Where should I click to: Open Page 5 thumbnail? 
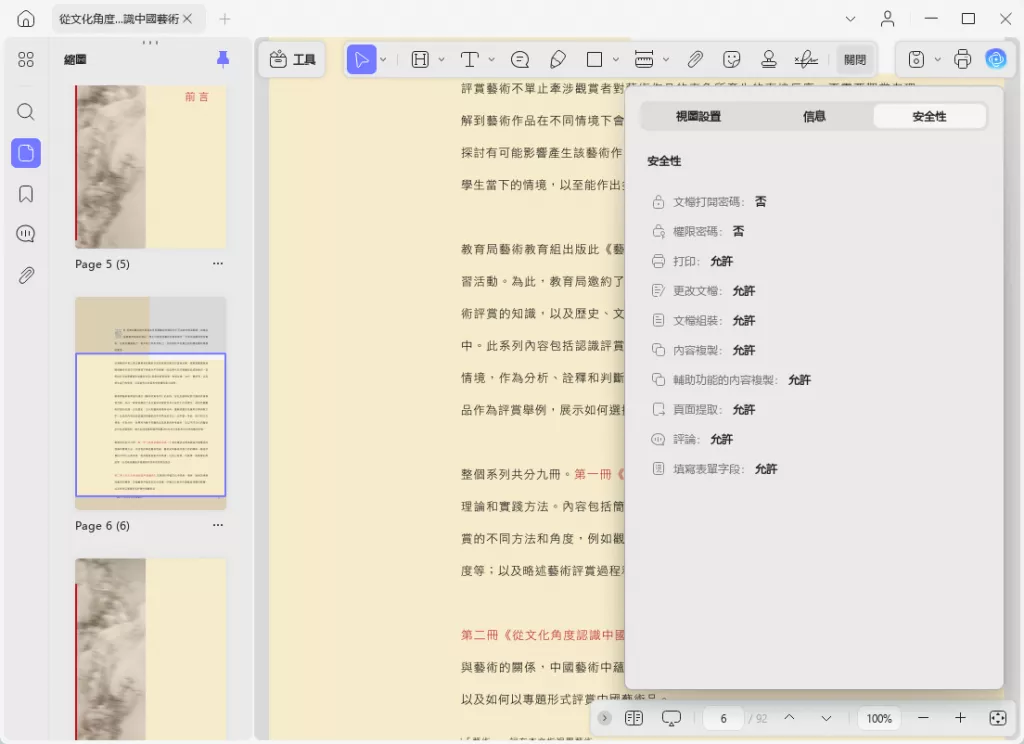coord(151,167)
